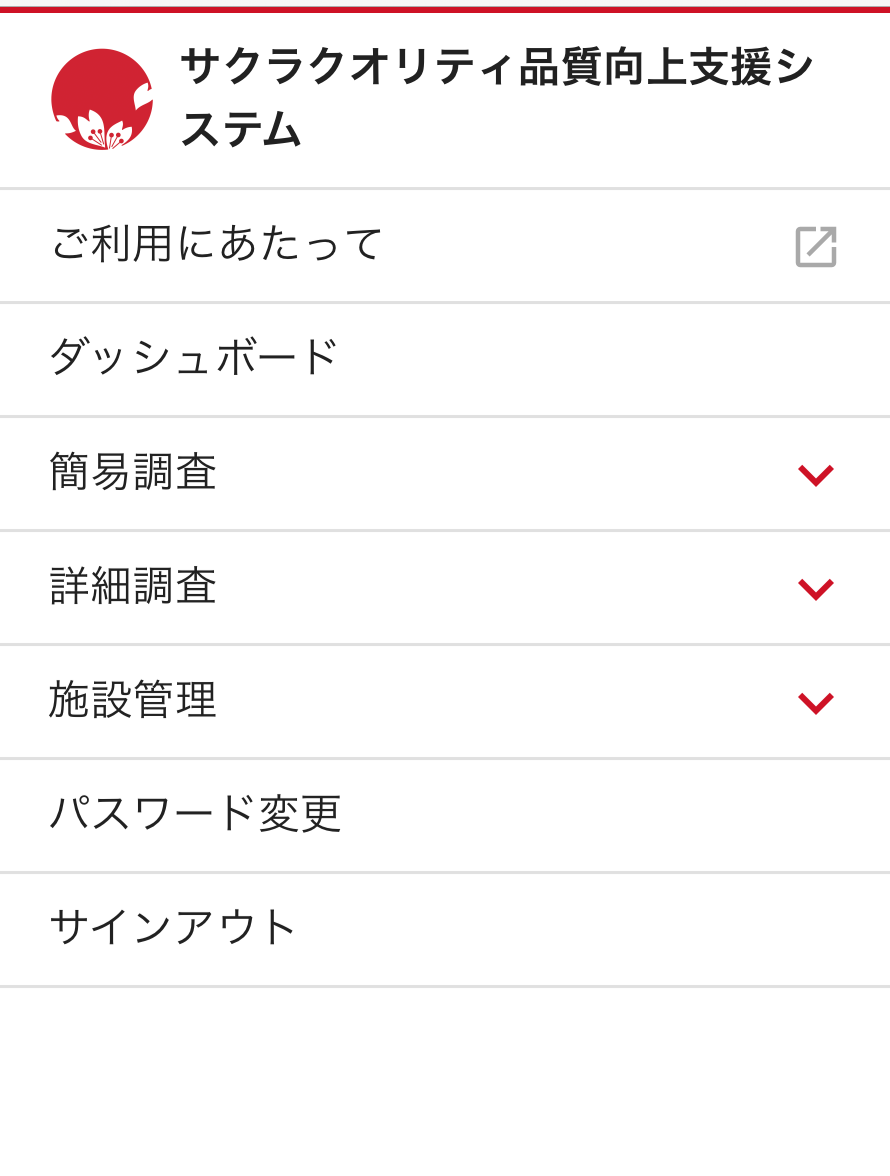Viewport: 890px width, 1176px height.
Task: Click the header logo beside the system name
Action: coord(102,99)
